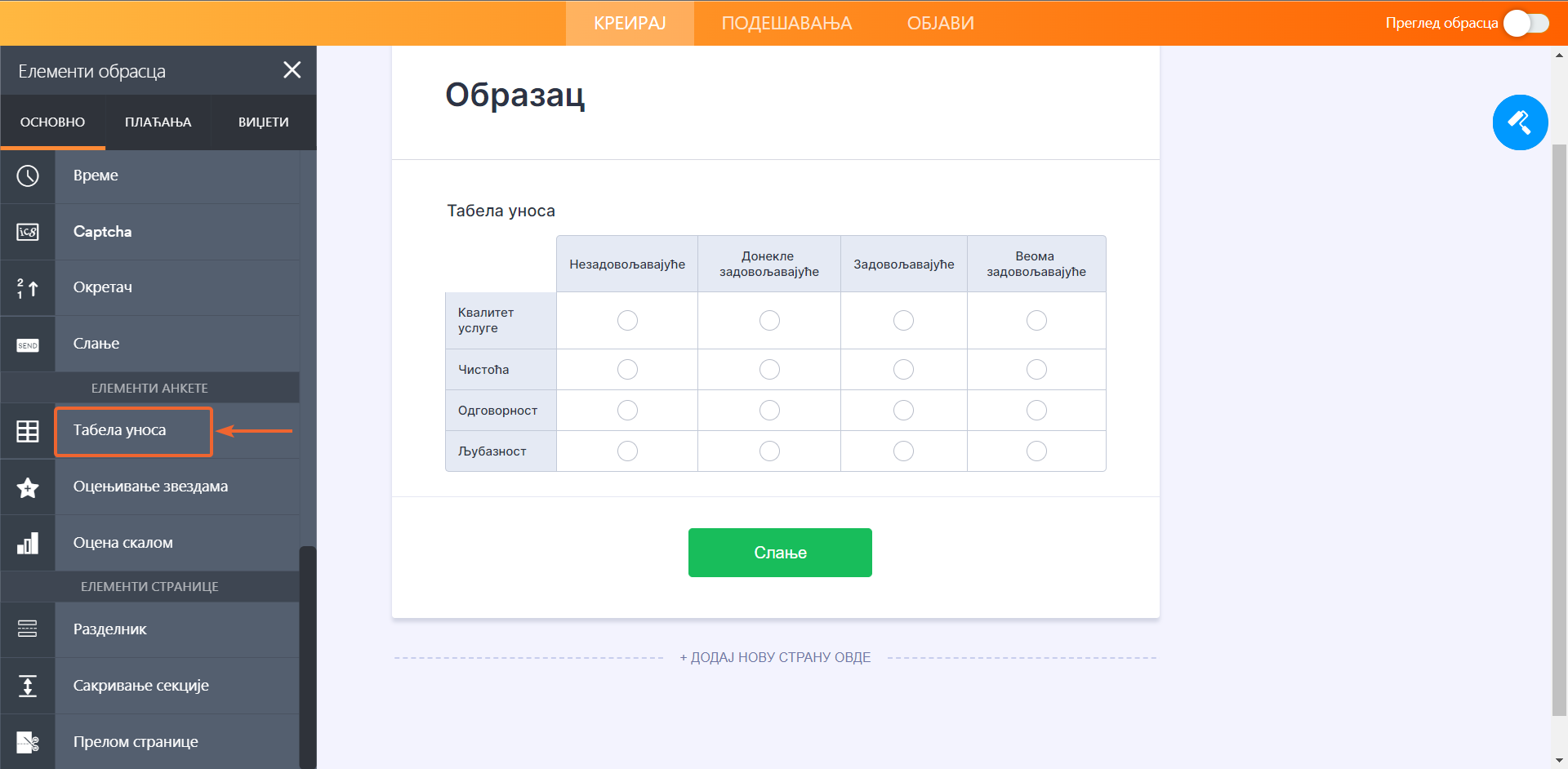Click the page scrollbar up arrow
The width and height of the screenshot is (1568, 769).
tap(1559, 56)
